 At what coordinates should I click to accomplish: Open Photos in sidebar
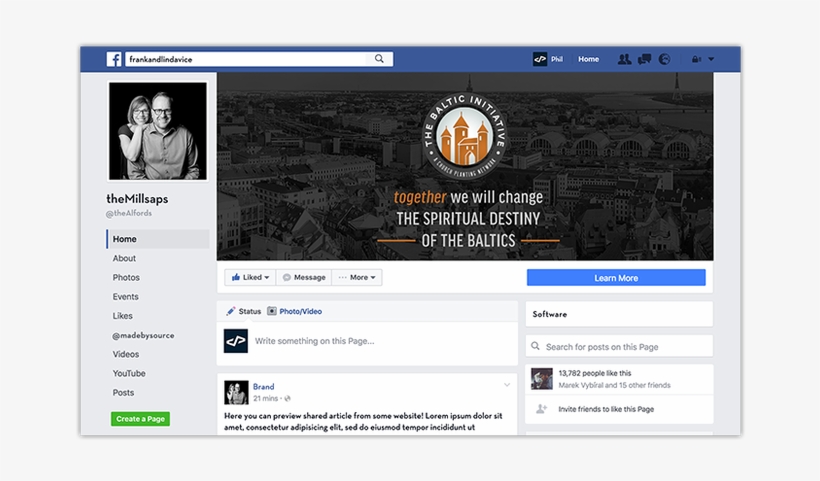(126, 278)
